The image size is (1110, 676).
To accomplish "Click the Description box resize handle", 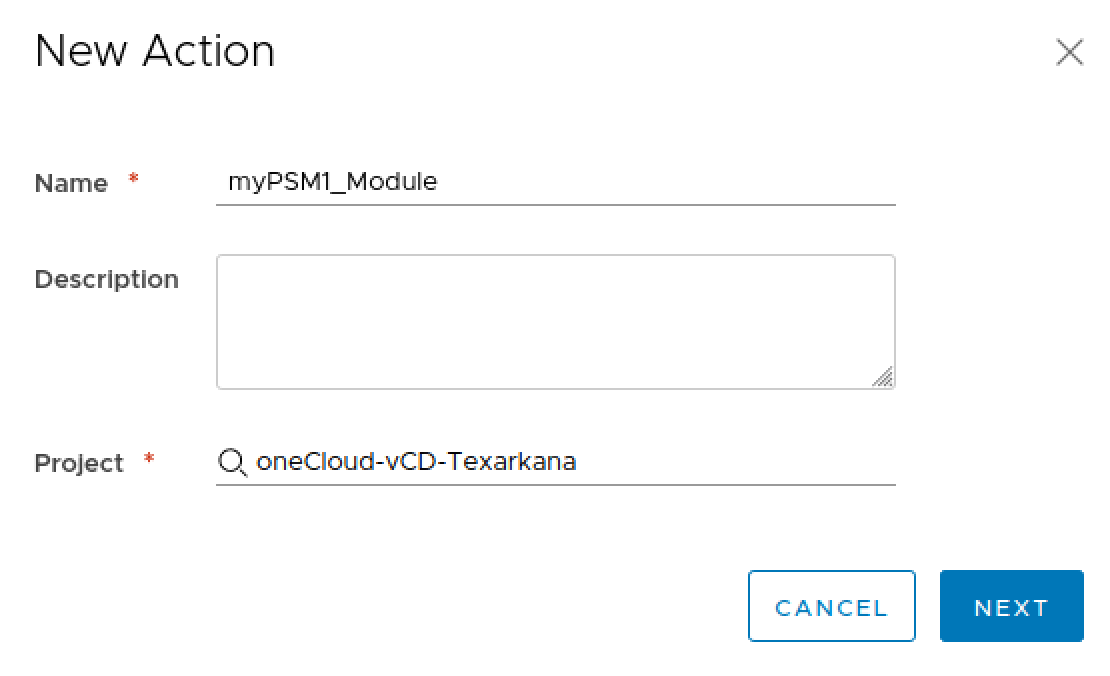I will click(x=882, y=377).
